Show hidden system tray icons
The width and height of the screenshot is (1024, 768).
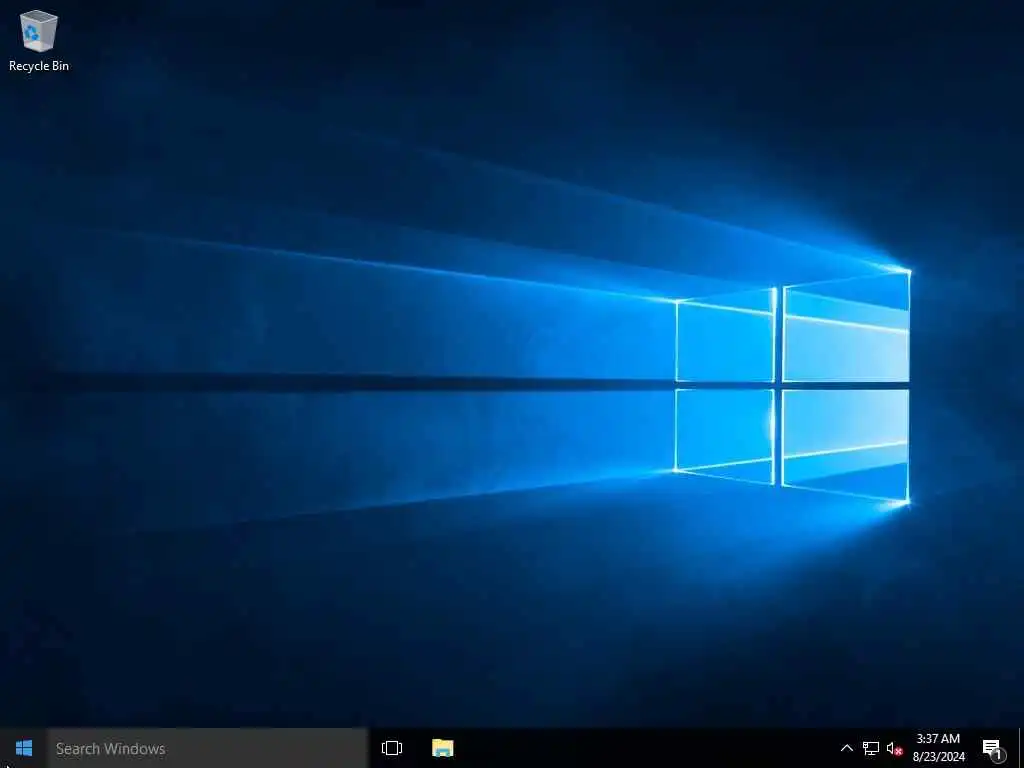click(846, 748)
